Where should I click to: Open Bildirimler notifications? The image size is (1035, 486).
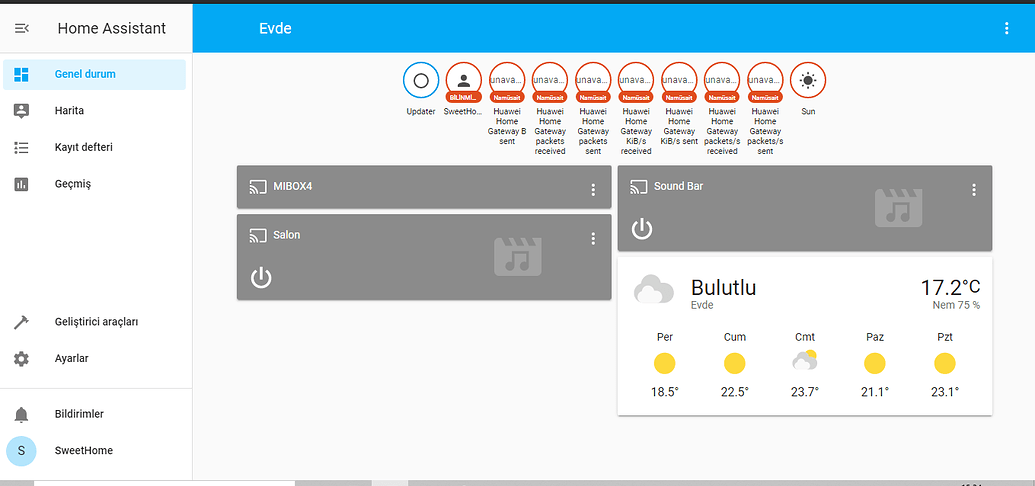coord(94,414)
